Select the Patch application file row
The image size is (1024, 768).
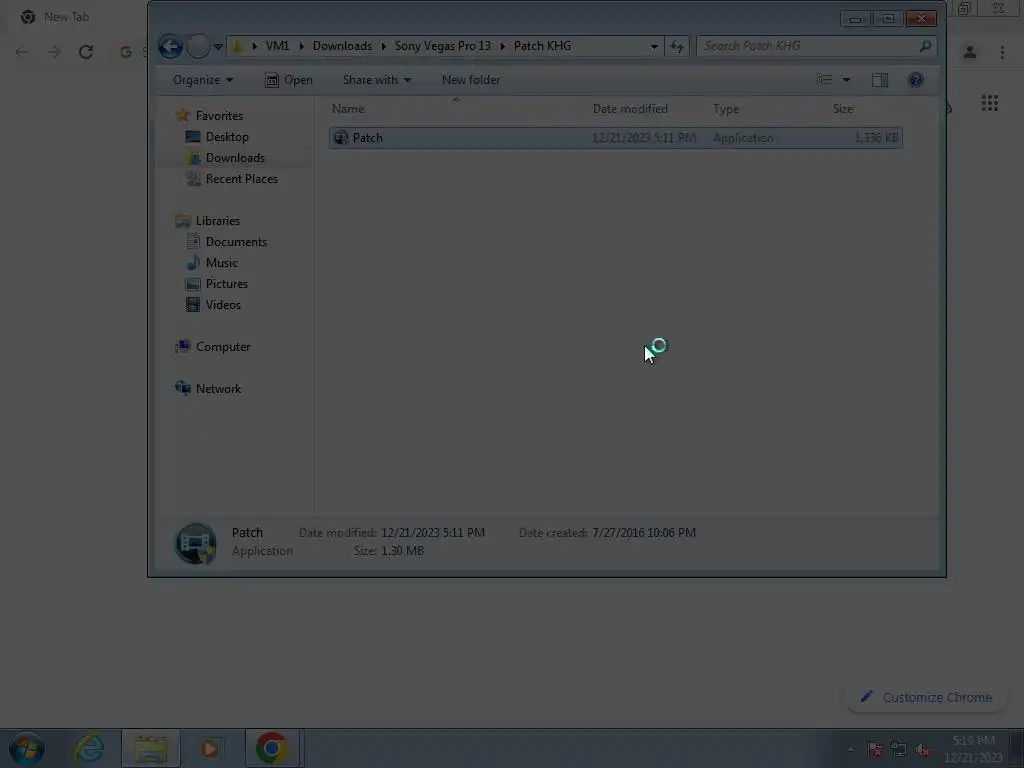click(x=616, y=138)
